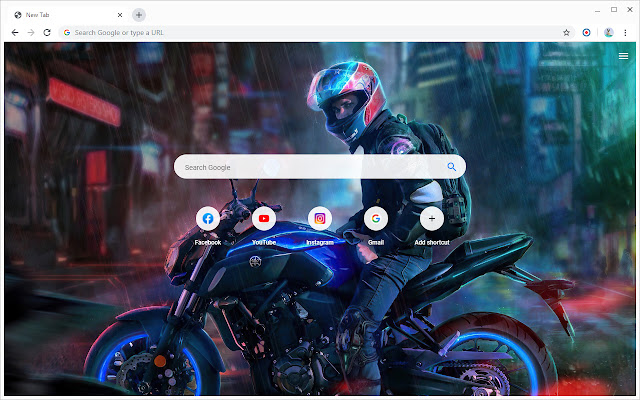Open the red-blue circular extension icon
The width and height of the screenshot is (640, 400).
(x=586, y=33)
